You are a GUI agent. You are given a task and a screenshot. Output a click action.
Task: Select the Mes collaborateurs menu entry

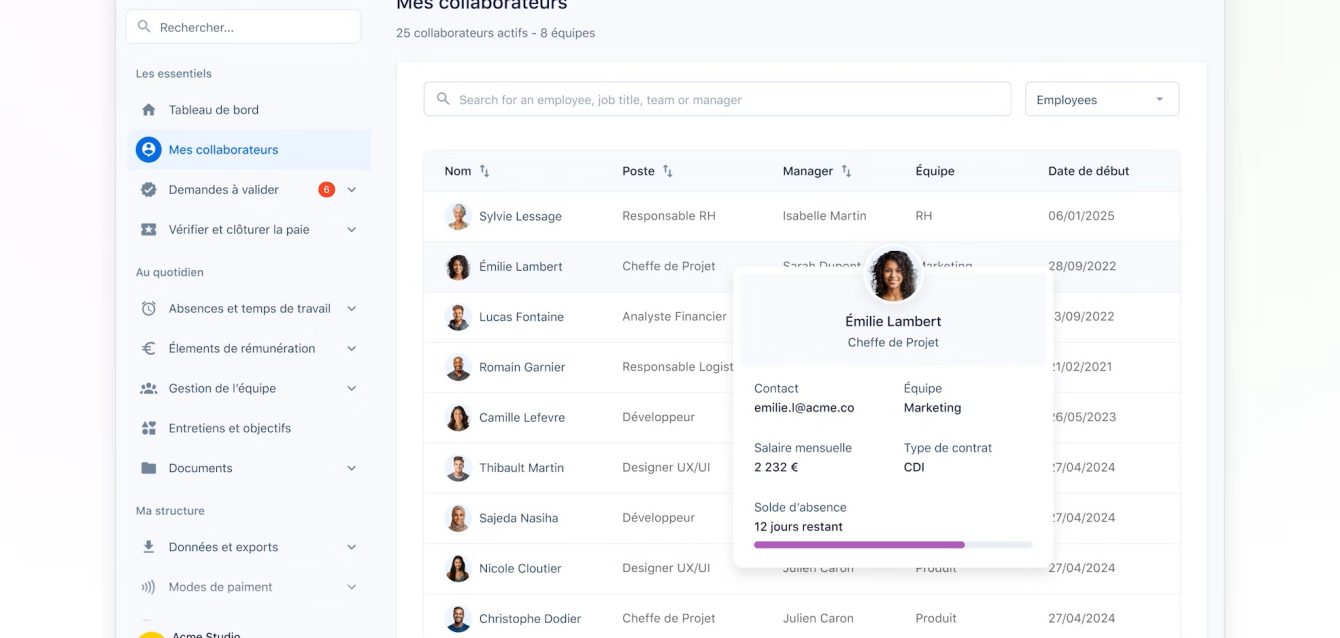(223, 150)
